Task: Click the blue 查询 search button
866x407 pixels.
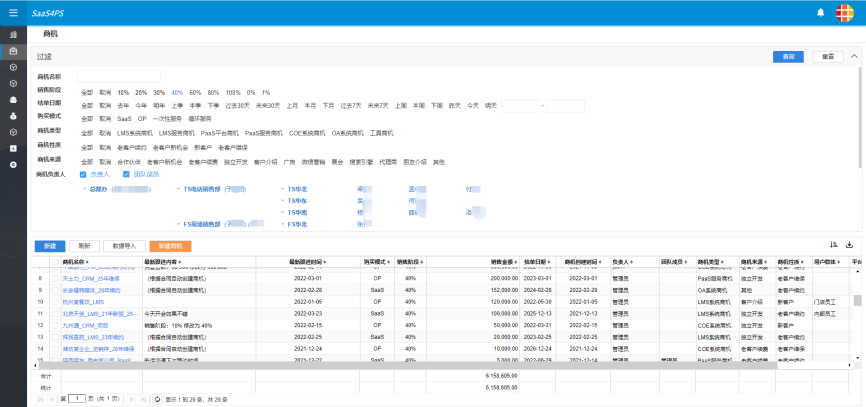Action: pyautogui.click(x=788, y=56)
